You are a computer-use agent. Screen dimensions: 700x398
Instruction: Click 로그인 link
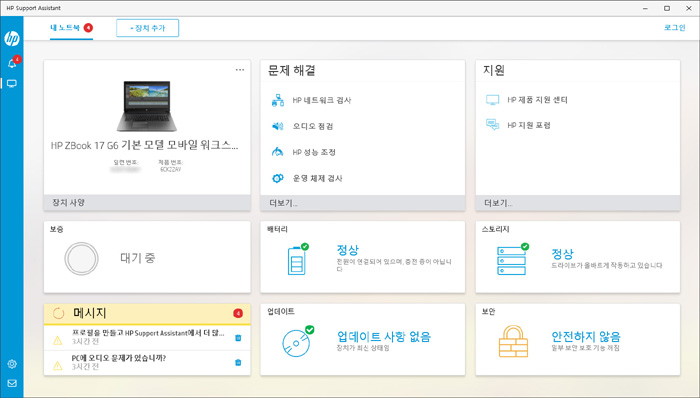674,28
